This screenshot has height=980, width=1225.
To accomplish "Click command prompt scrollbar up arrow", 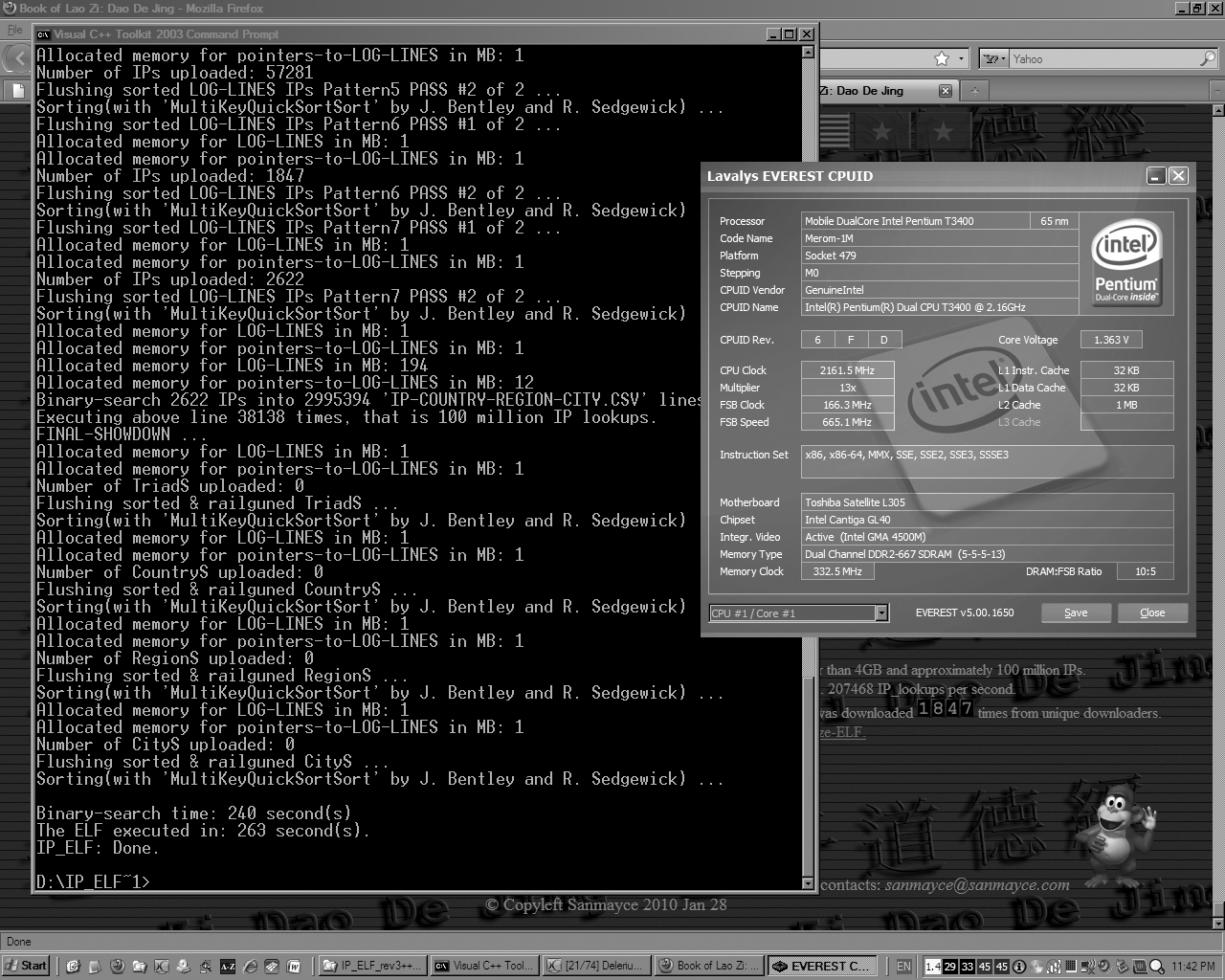I will point(808,53).
